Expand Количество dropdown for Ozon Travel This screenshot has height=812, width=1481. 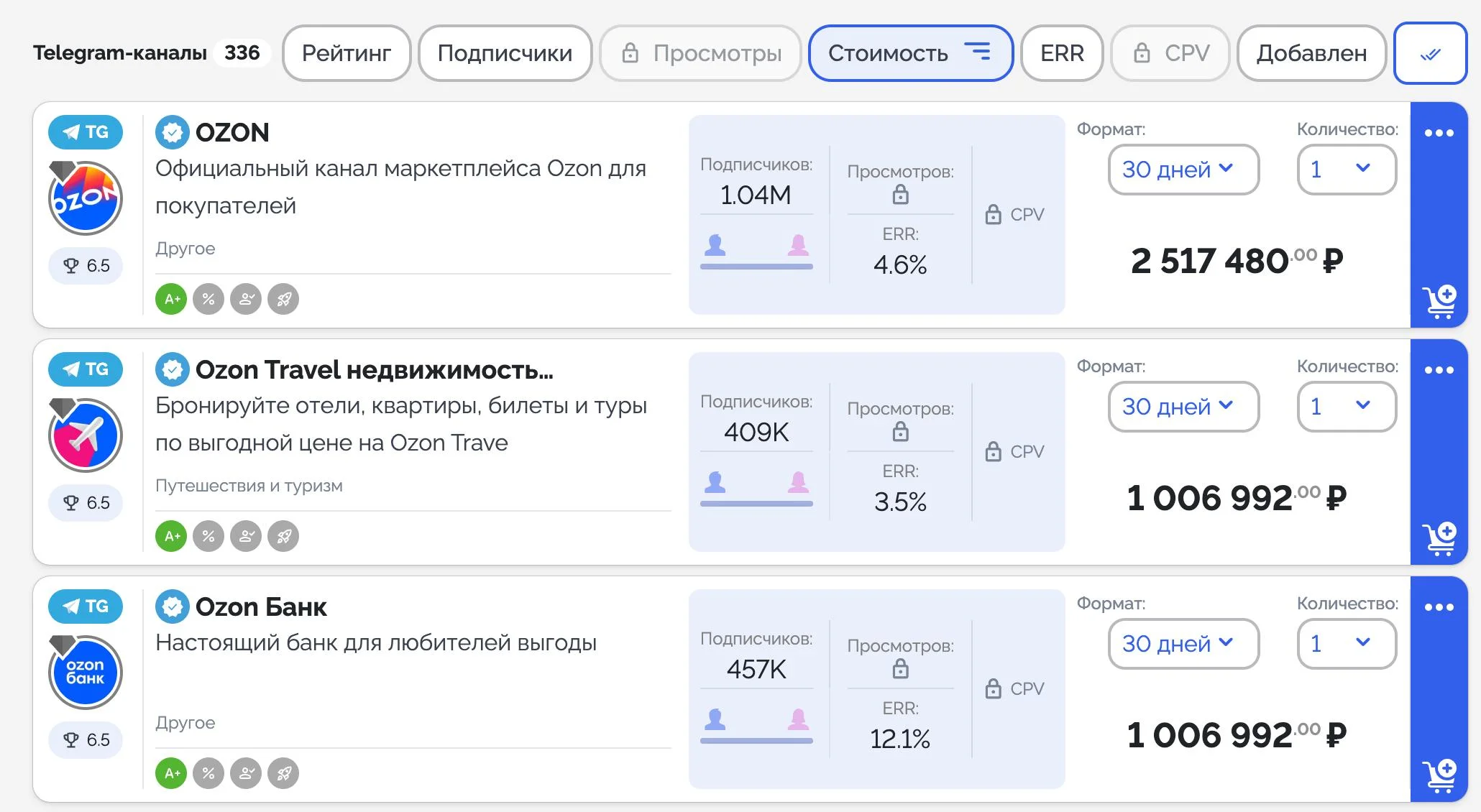(x=1347, y=407)
